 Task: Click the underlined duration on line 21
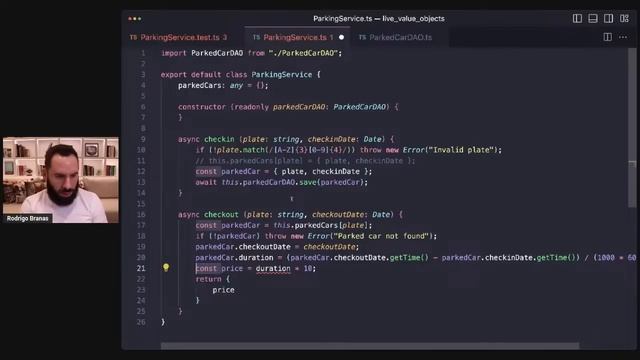click(x=273, y=269)
